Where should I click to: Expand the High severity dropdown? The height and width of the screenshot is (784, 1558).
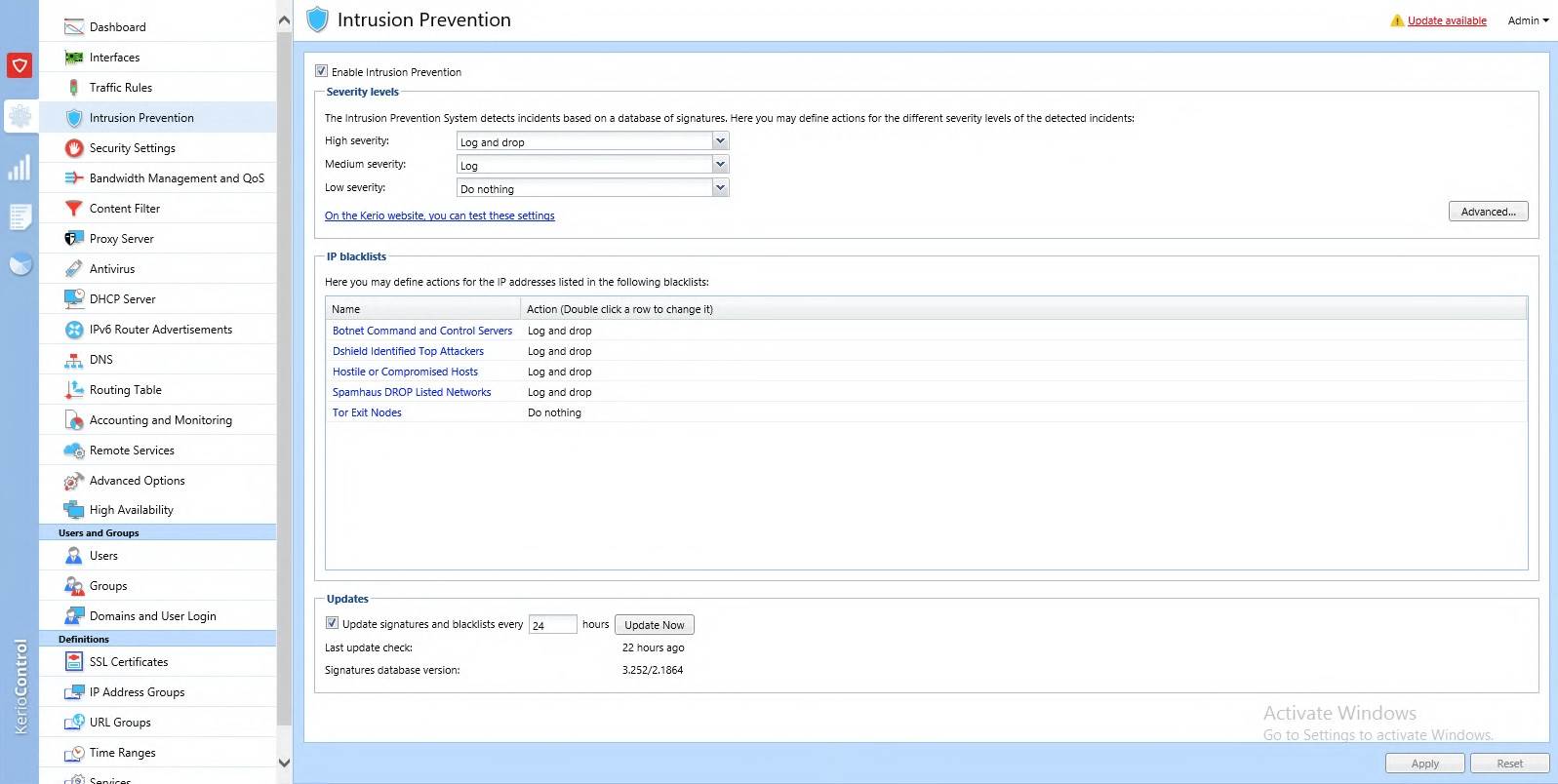click(720, 141)
